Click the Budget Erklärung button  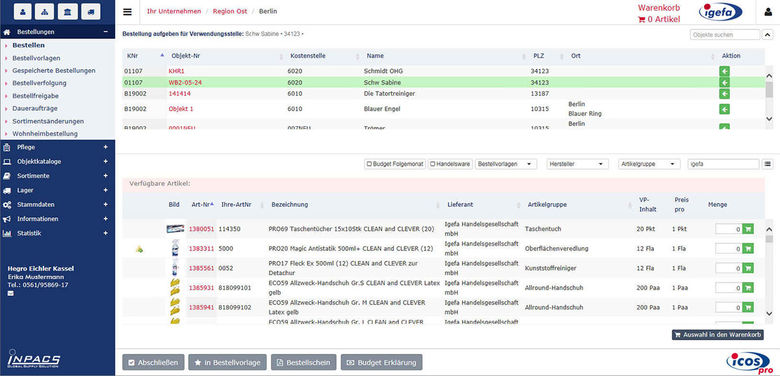381,363
